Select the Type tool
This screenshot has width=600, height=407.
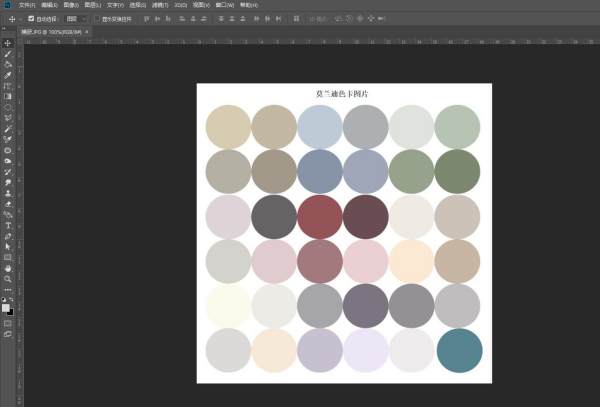click(x=7, y=225)
